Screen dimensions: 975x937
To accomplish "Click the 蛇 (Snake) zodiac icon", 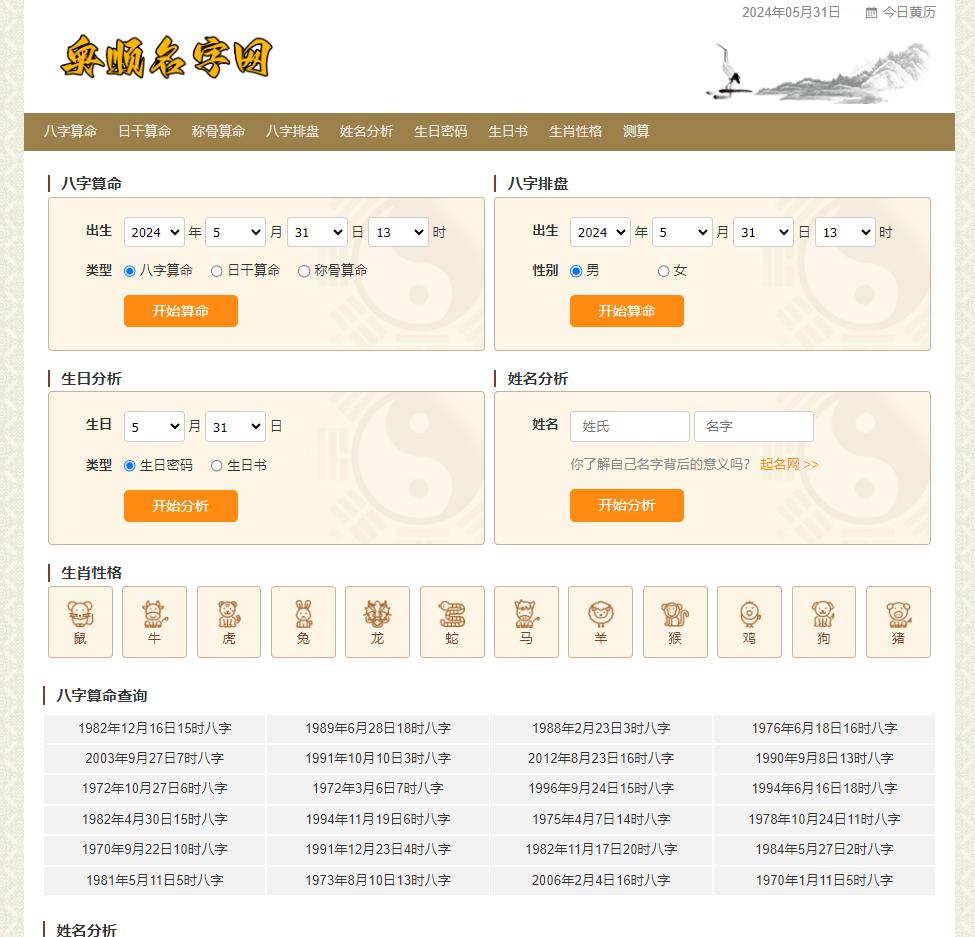I will pyautogui.click(x=451, y=622).
